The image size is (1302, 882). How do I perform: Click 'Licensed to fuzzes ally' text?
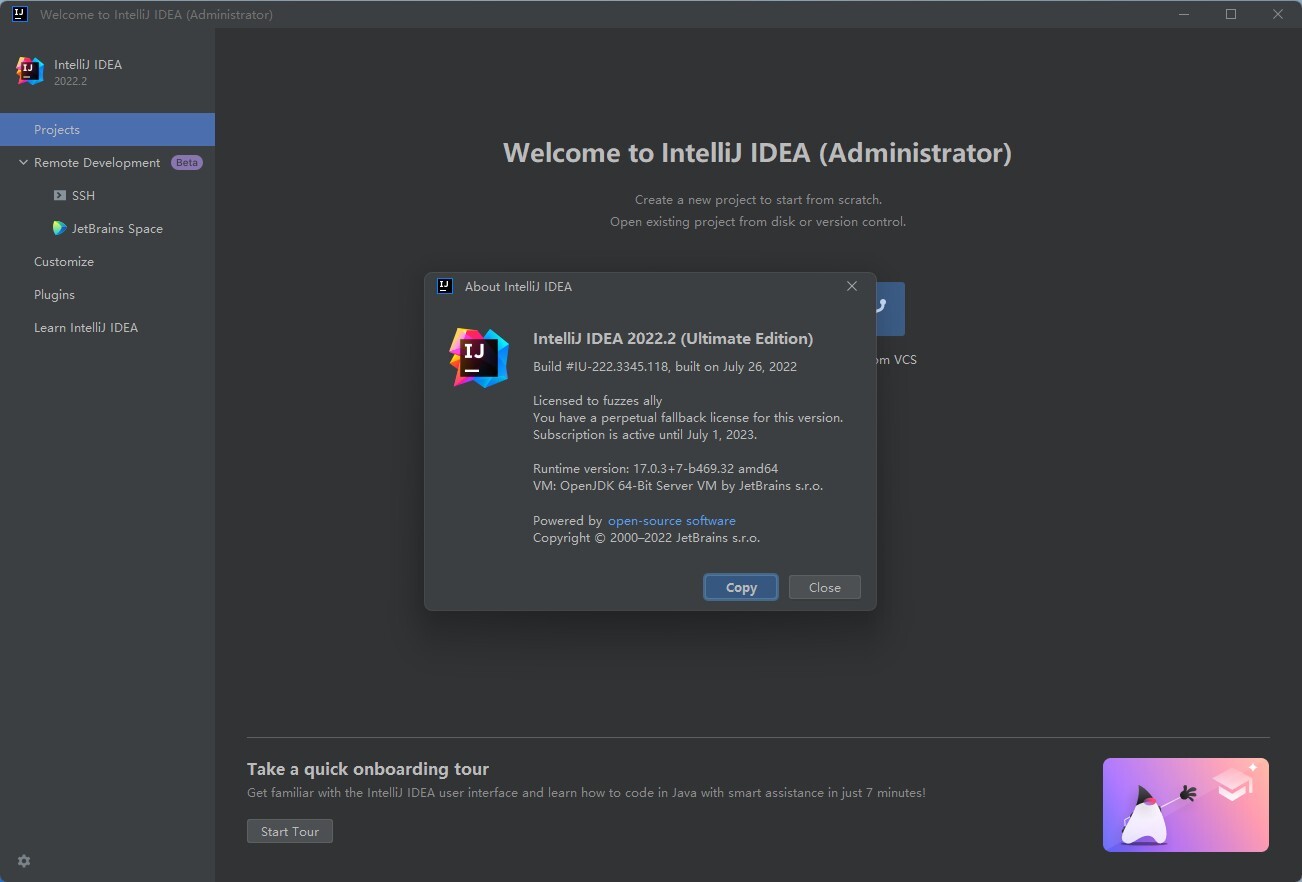[x=598, y=401]
